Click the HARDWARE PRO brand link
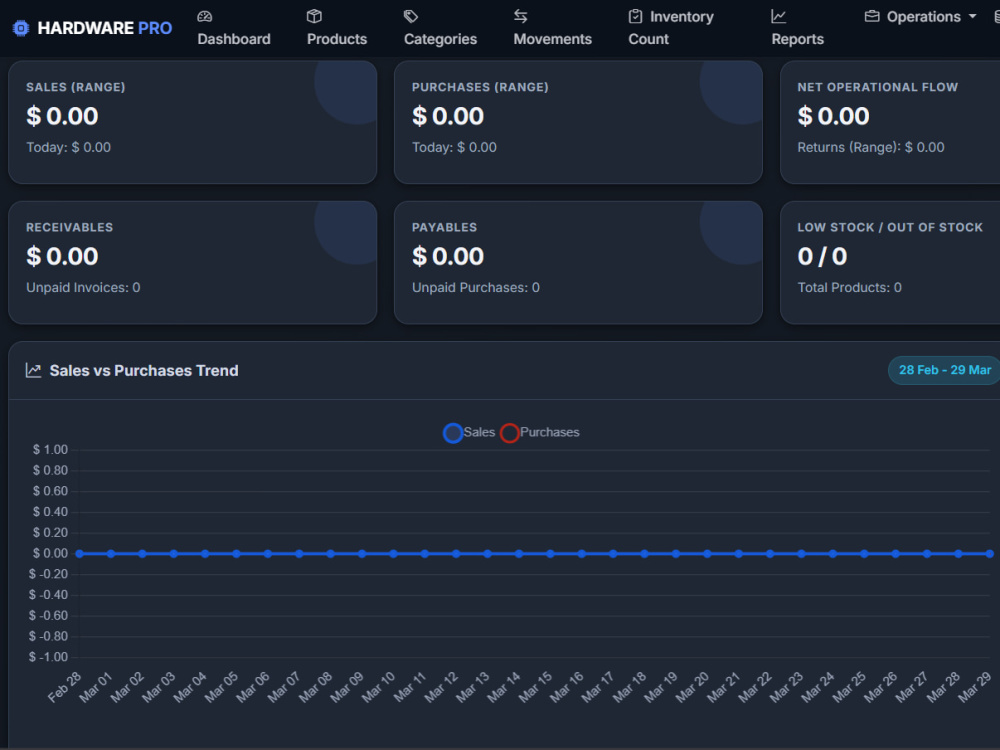The width and height of the screenshot is (1000, 750). point(92,28)
